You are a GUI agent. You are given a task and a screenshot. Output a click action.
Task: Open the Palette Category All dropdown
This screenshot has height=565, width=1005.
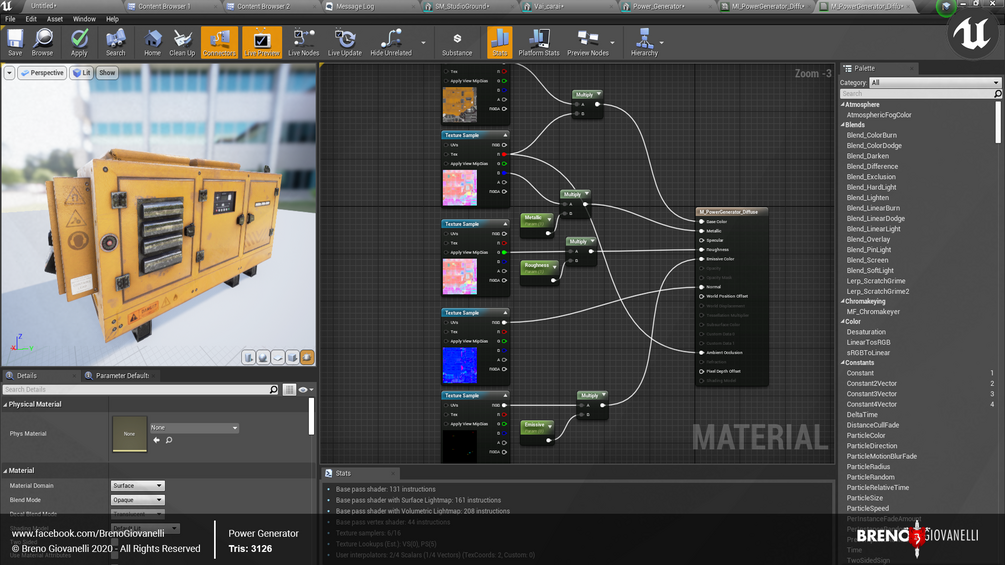[934, 83]
